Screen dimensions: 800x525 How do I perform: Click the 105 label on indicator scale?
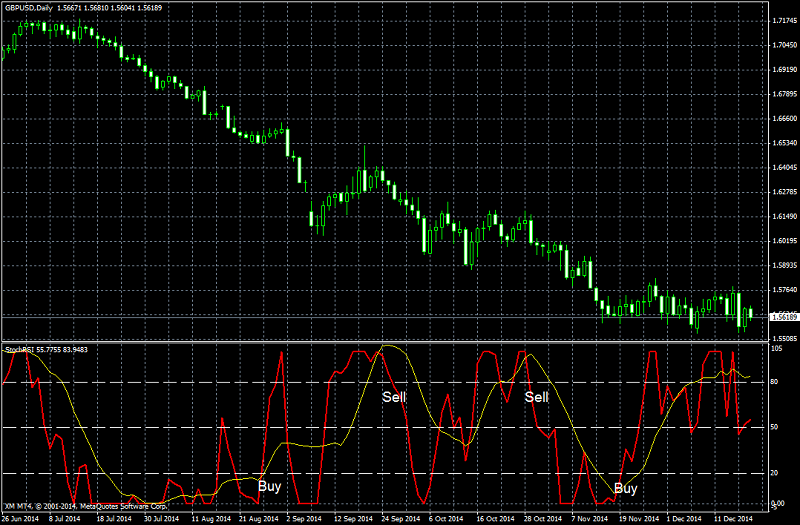click(777, 349)
